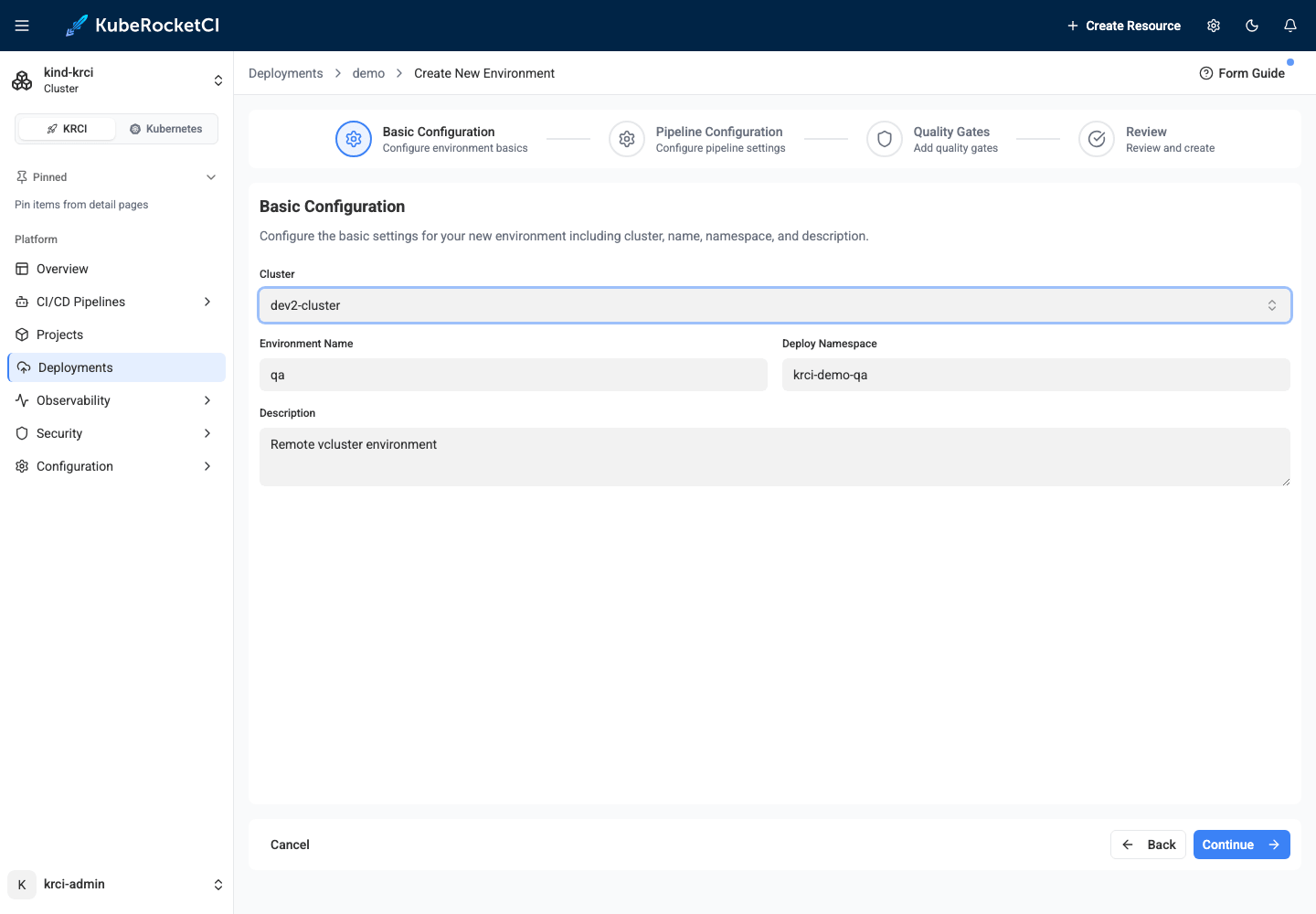
Task: Open the Cluster dropdown dev2-cluster
Action: [775, 305]
